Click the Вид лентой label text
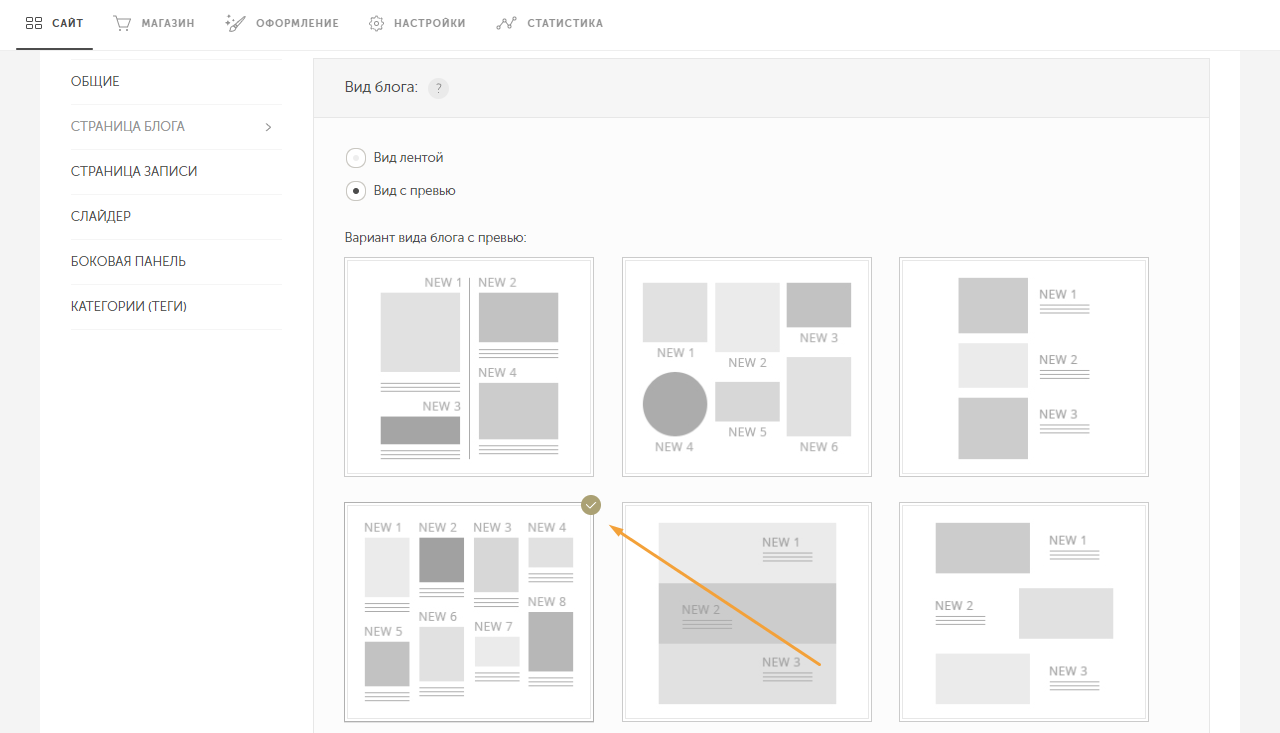 tap(408, 158)
